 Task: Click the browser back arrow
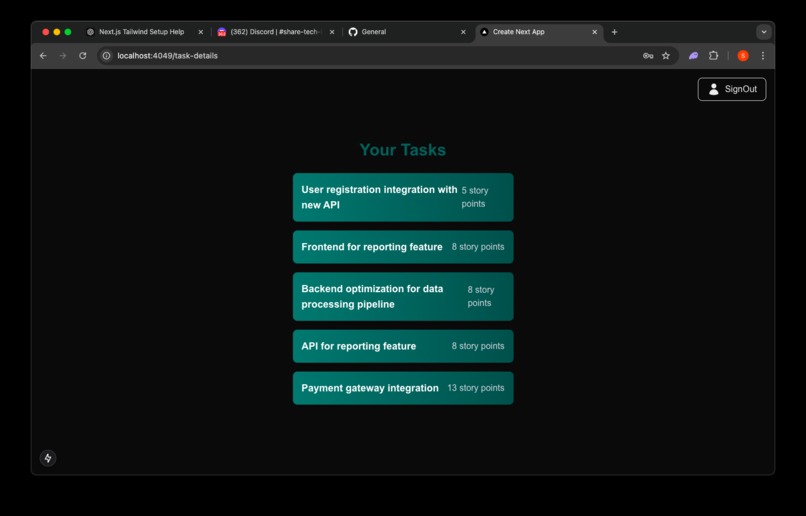pyautogui.click(x=43, y=56)
